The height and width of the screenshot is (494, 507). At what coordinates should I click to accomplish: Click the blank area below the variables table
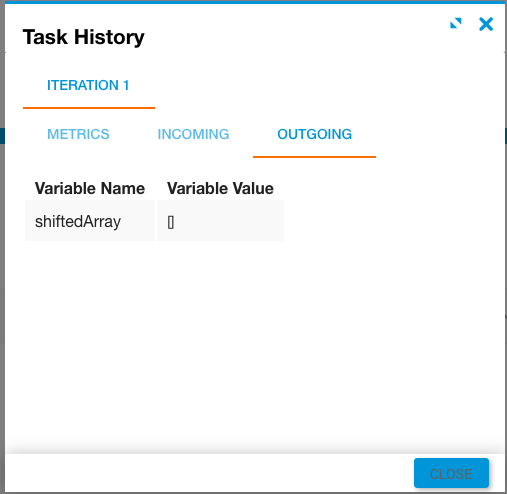(255, 343)
